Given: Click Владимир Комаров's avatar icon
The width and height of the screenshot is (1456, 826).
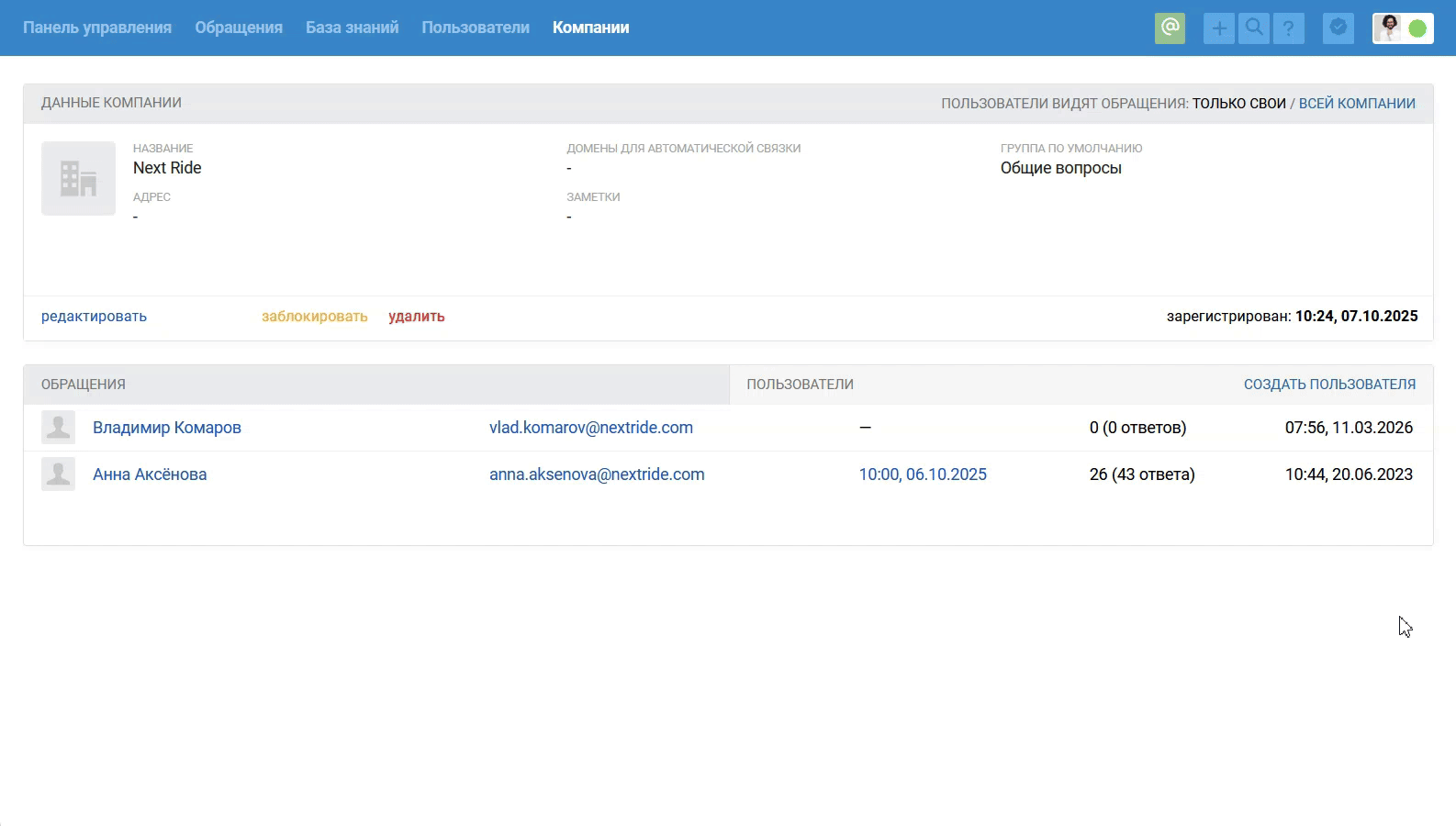Looking at the screenshot, I should coord(58,428).
